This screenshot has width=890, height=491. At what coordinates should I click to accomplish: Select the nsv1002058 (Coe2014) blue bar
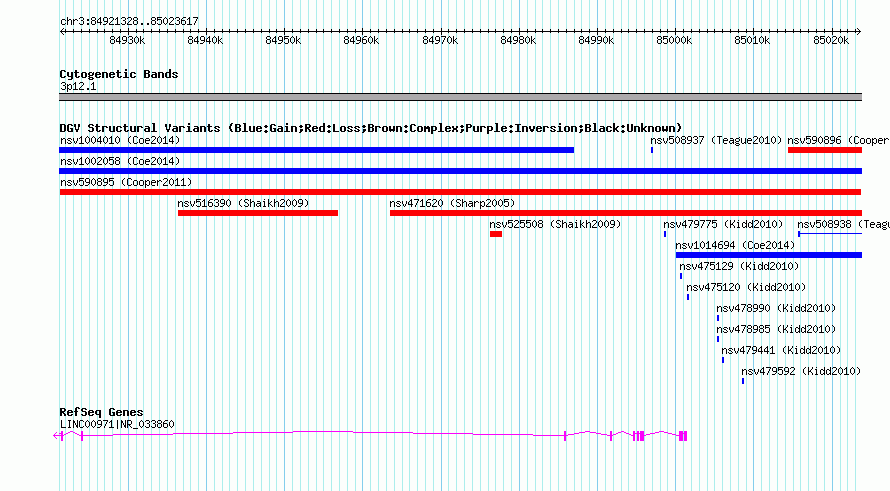[460, 171]
